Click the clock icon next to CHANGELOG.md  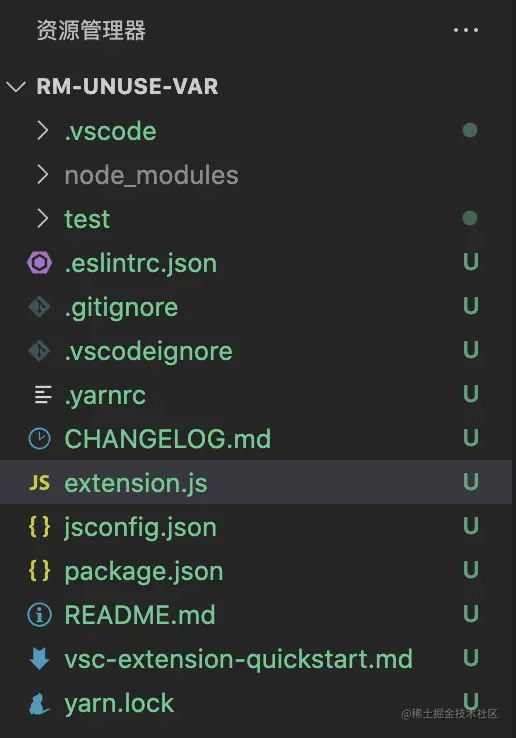point(40,439)
